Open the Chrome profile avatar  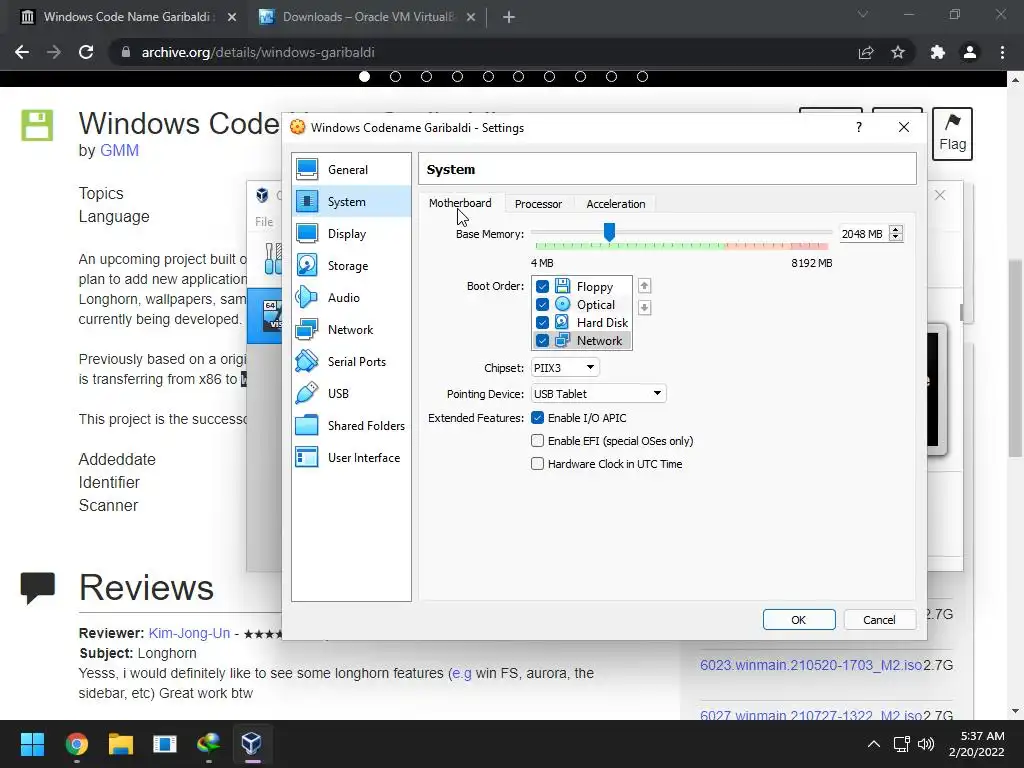970,52
